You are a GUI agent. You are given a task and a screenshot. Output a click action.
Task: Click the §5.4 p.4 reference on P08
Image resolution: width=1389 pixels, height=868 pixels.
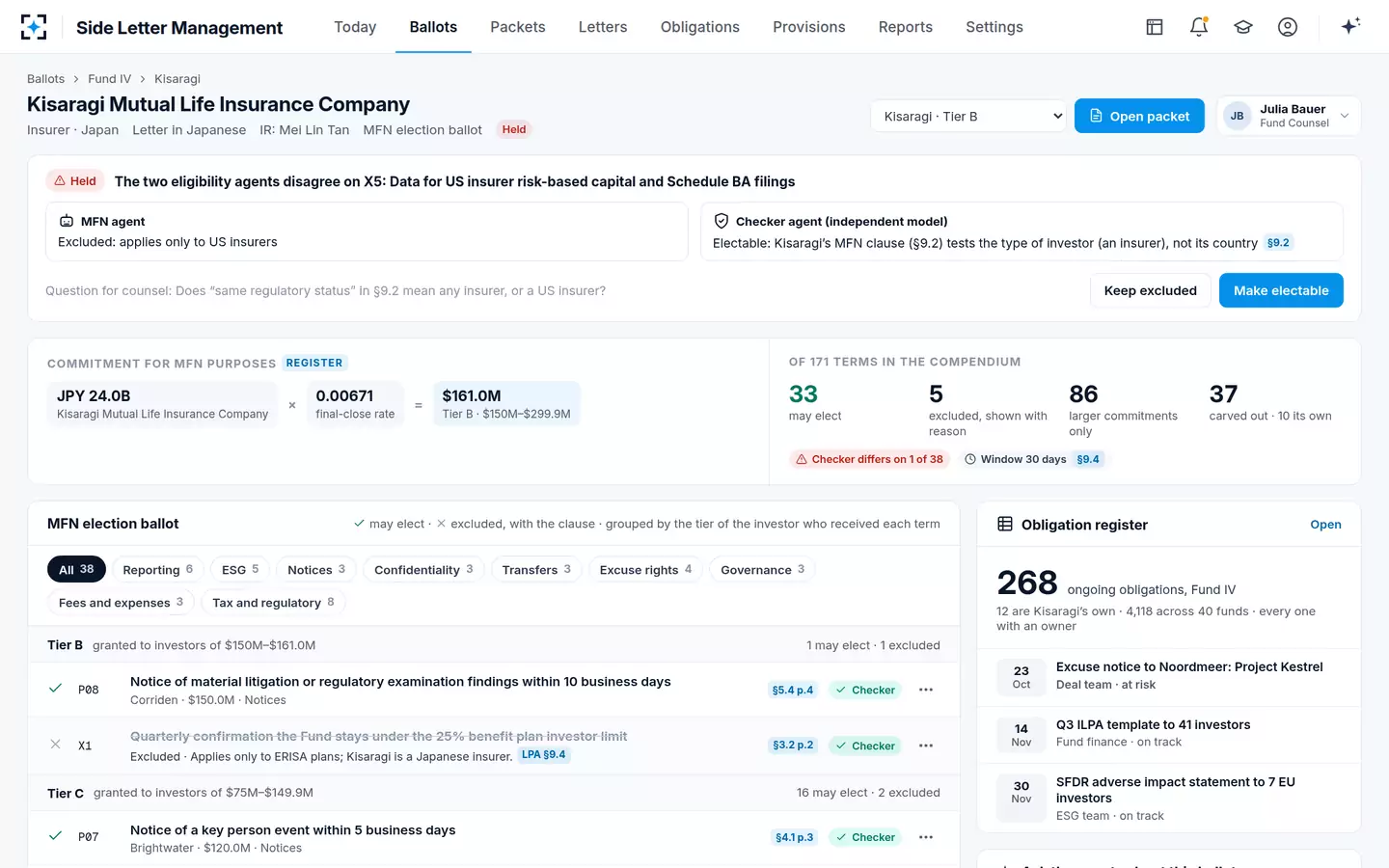(793, 690)
